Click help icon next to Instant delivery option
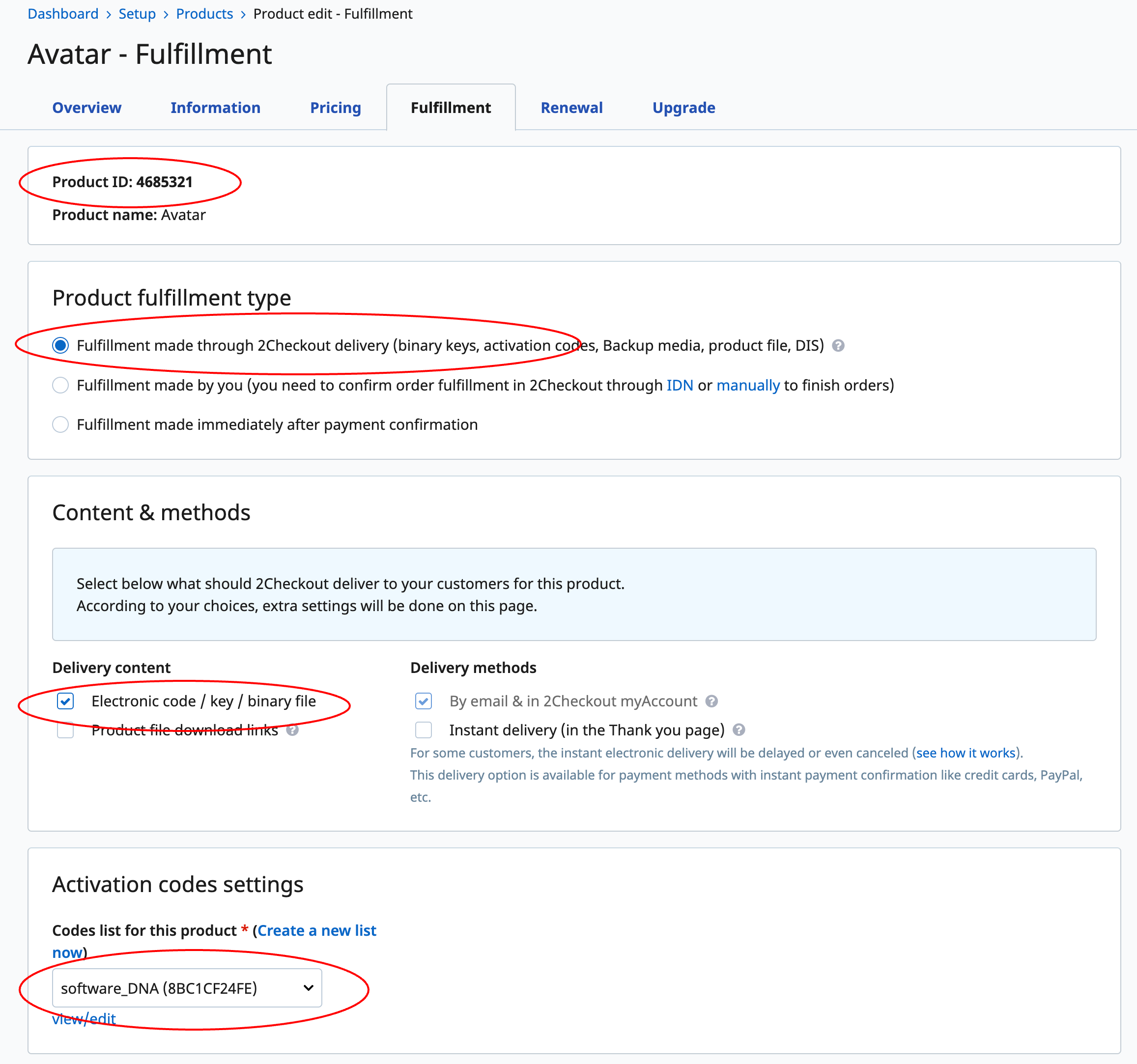The image size is (1137, 1064). [x=739, y=730]
